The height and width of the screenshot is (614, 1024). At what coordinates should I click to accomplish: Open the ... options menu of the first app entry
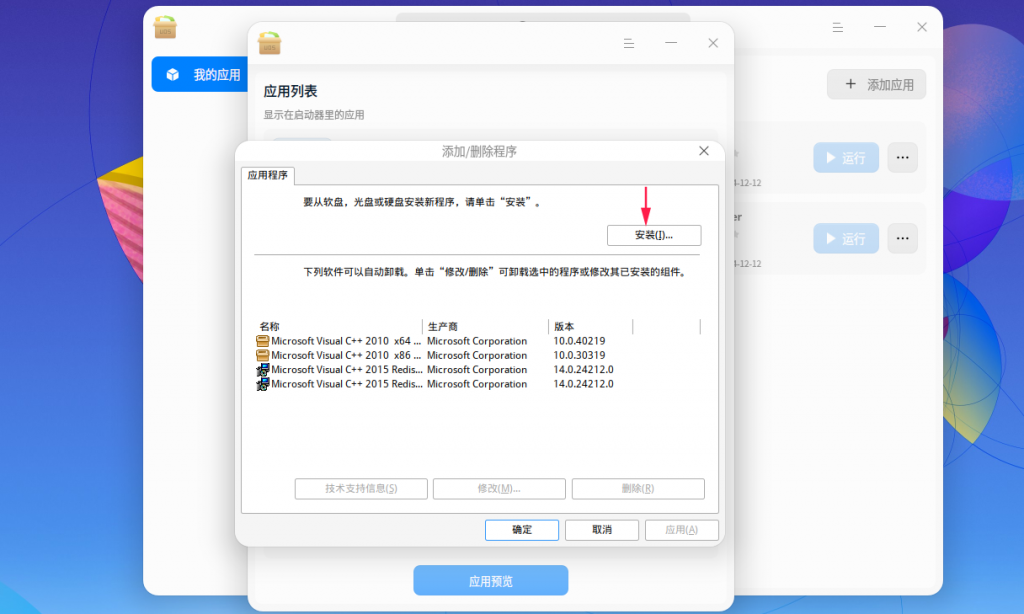pyautogui.click(x=901, y=157)
